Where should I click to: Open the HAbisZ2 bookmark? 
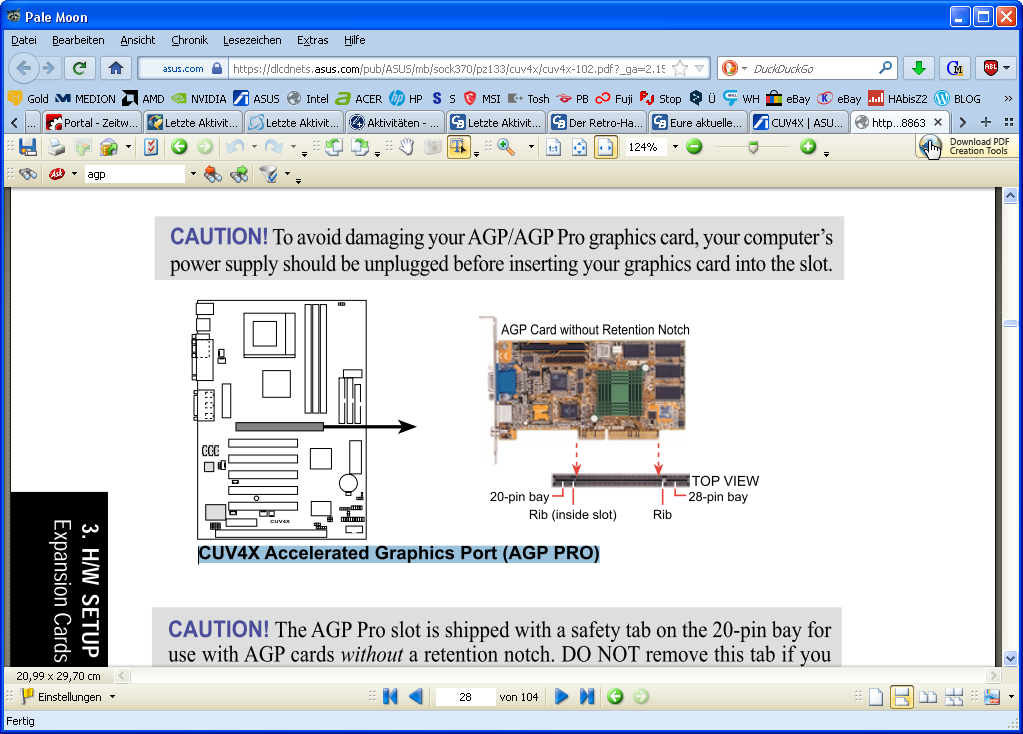[x=898, y=99]
